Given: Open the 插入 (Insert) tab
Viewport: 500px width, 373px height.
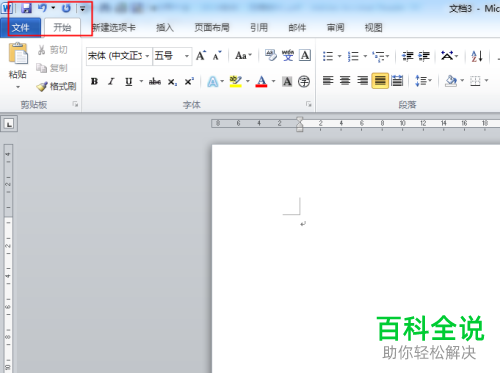Looking at the screenshot, I should tap(165, 28).
